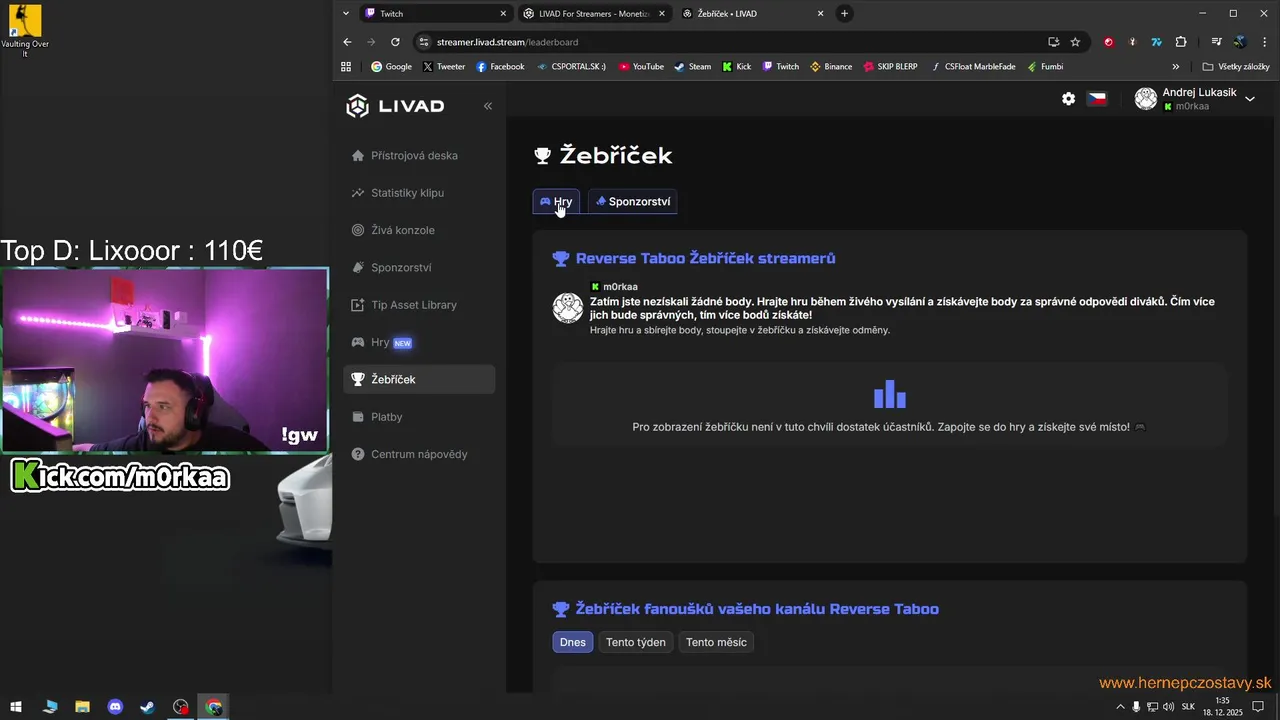The image size is (1280, 720).
Task: Close the Žebříček • LIVAD tab
Action: [821, 14]
